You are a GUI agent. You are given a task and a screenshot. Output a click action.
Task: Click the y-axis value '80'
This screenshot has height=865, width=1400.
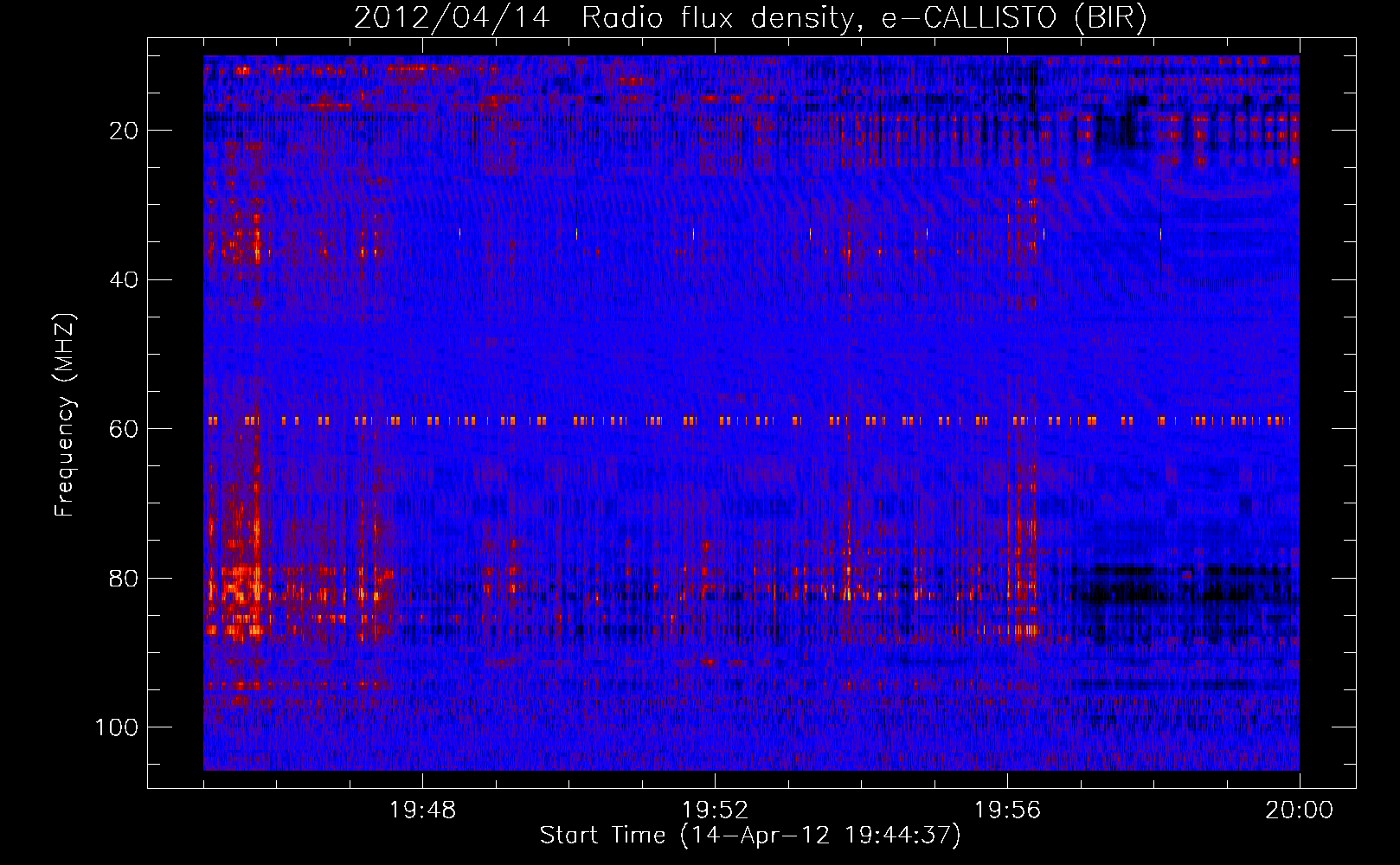click(124, 579)
